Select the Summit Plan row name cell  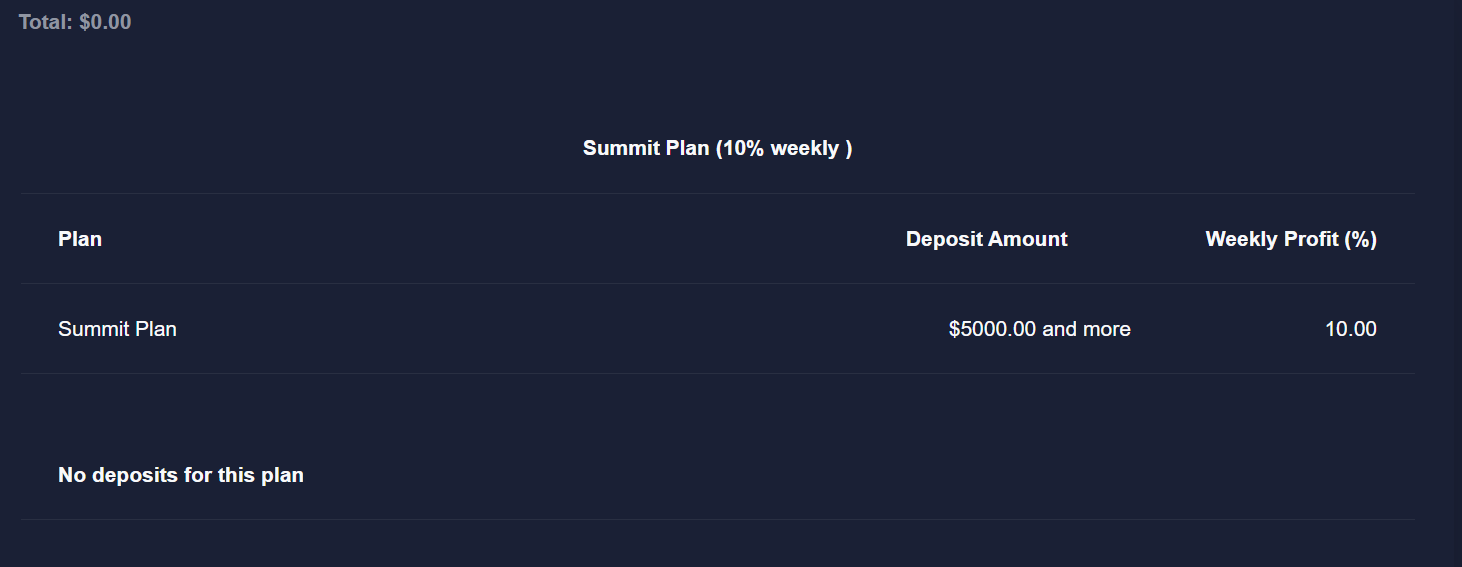pyautogui.click(x=117, y=329)
